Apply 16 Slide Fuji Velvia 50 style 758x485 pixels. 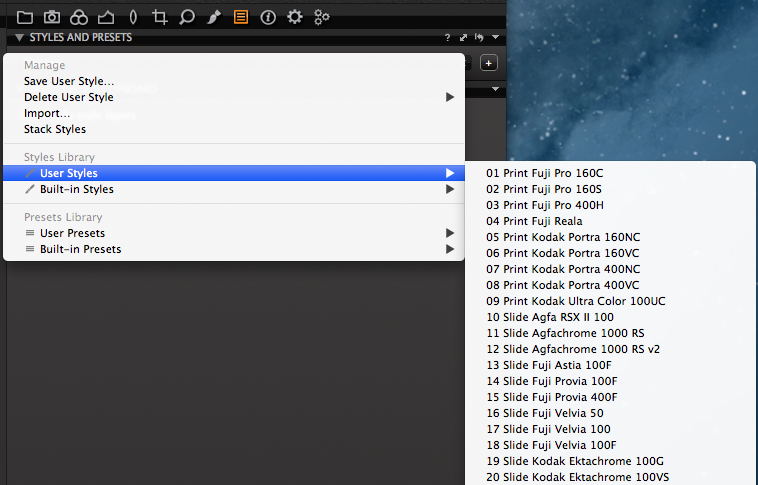[610, 412]
